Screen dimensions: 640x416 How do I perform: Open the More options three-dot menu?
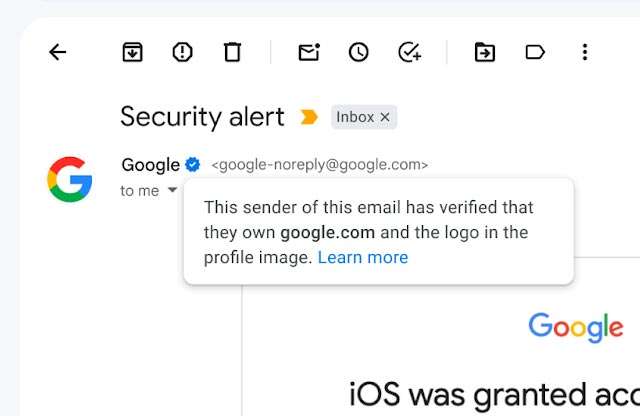coord(585,53)
